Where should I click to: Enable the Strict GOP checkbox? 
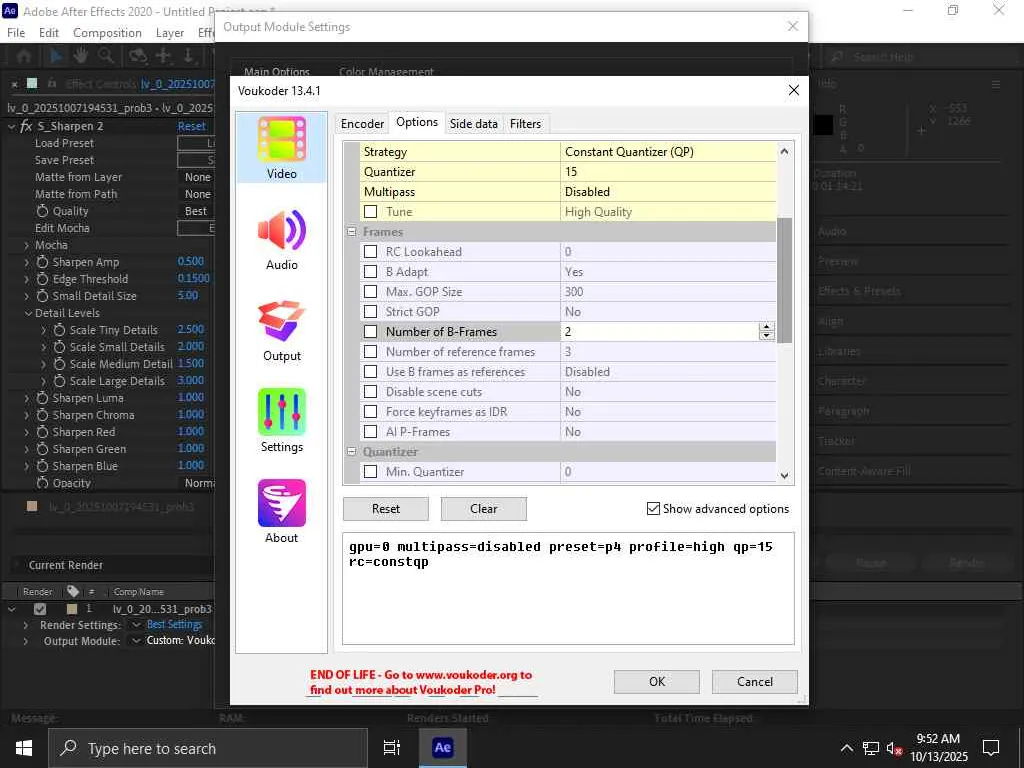[370, 312]
